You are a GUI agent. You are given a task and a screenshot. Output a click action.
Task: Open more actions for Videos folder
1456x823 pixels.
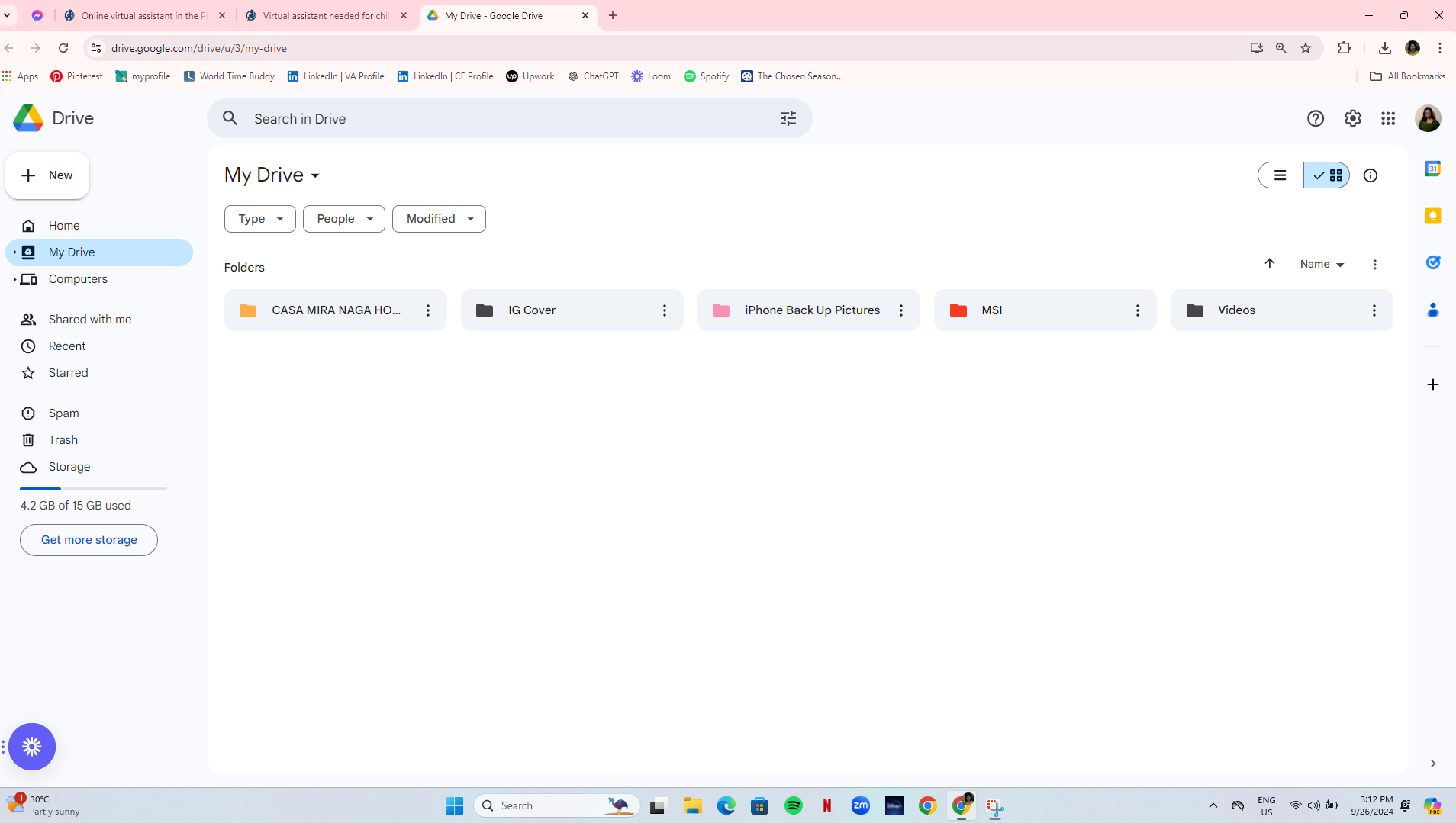[1374, 310]
